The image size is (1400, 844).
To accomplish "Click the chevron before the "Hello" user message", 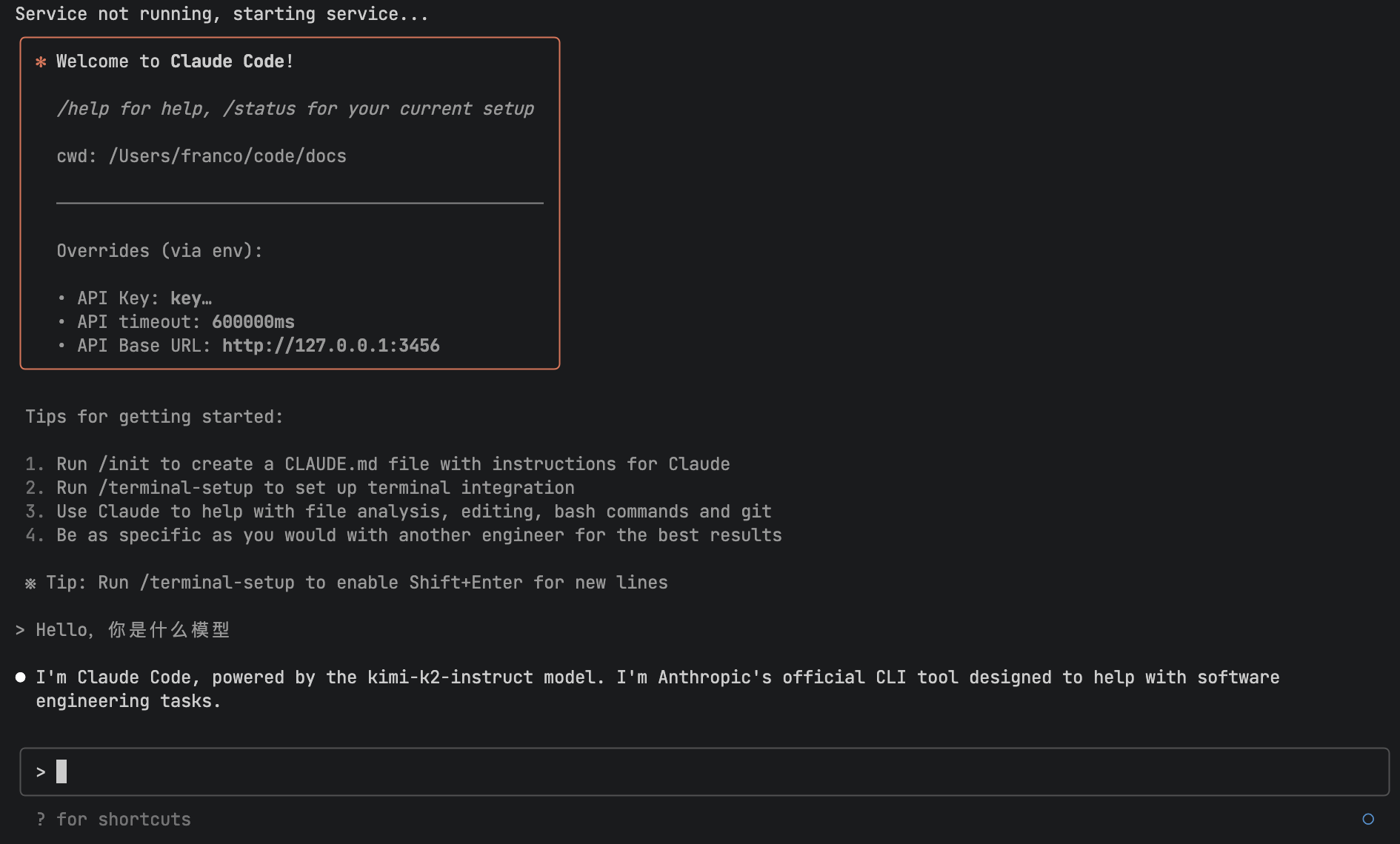I will pos(20,630).
